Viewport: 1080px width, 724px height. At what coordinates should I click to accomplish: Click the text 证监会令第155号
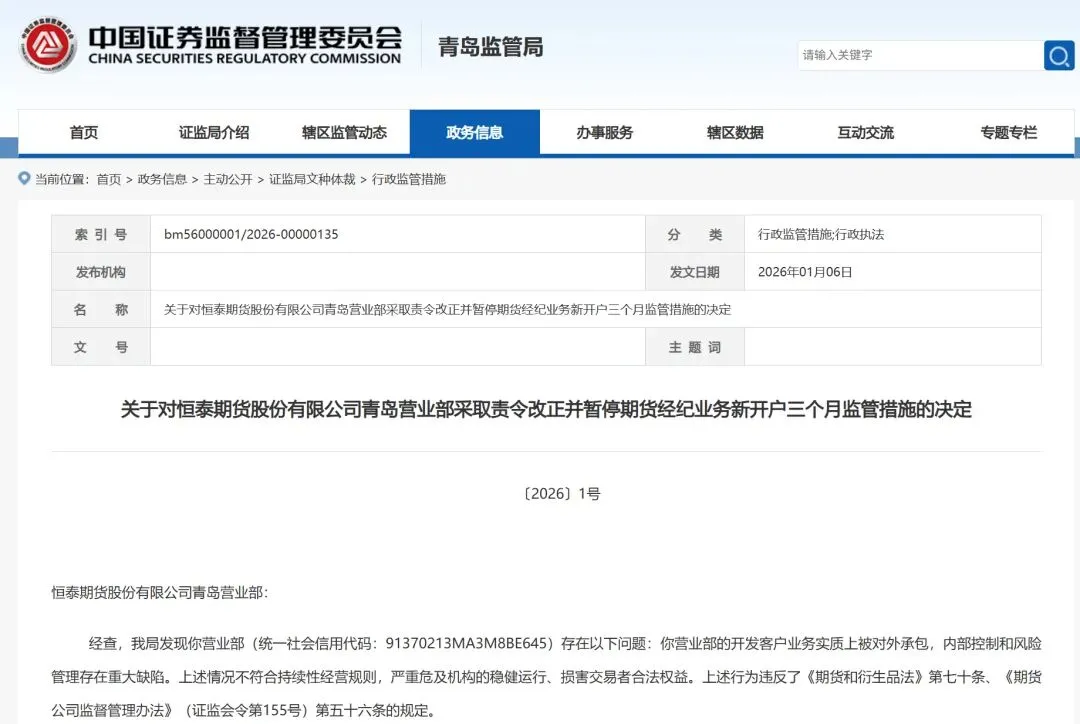249,710
